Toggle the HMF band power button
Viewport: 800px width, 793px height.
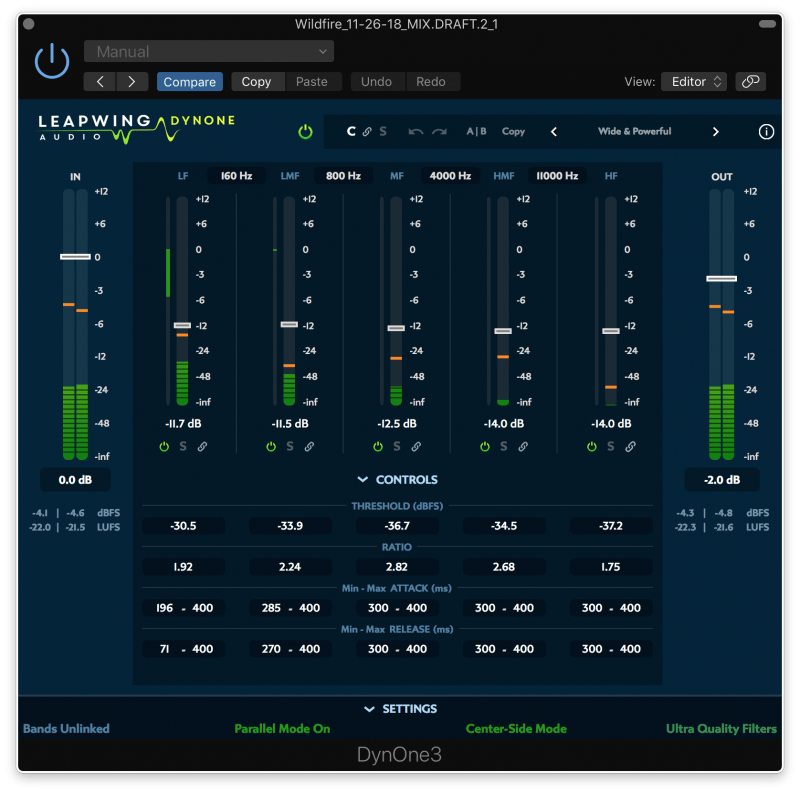[485, 447]
